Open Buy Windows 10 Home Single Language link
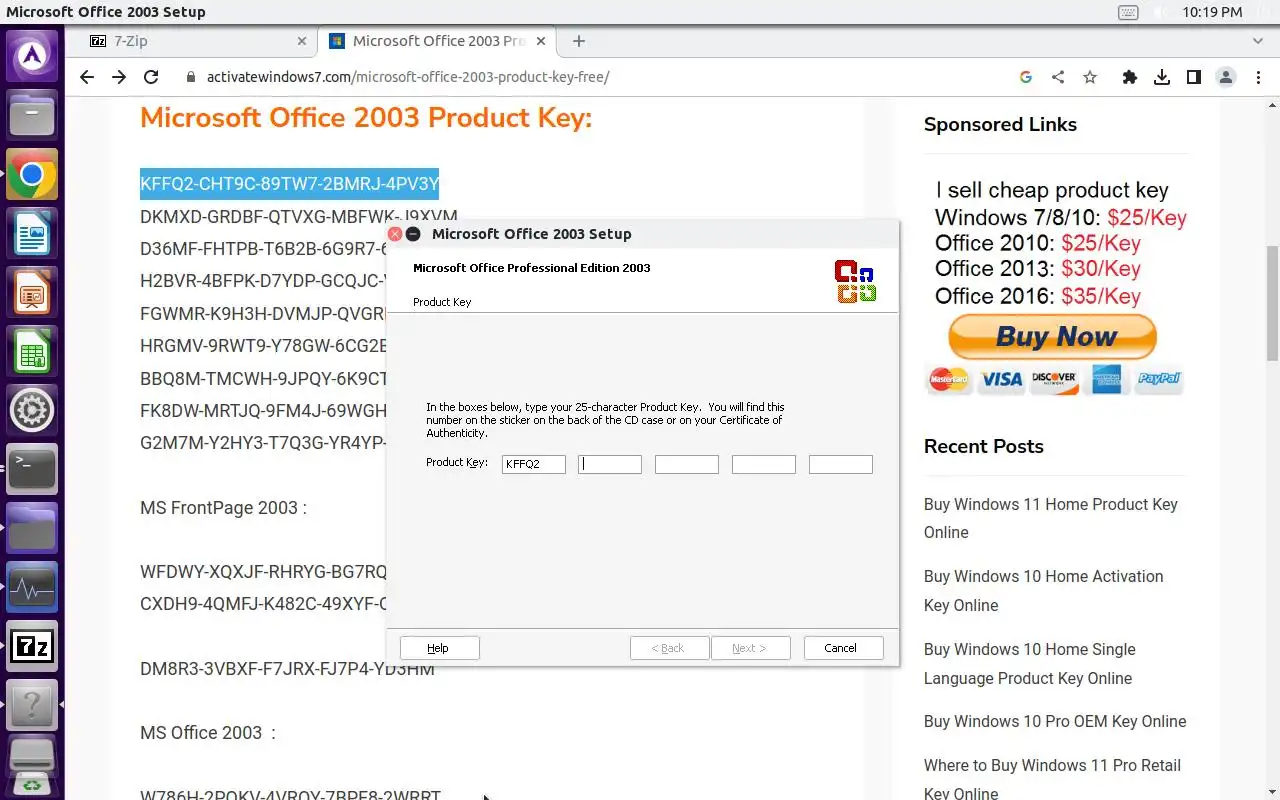1280x800 pixels. pyautogui.click(x=1030, y=663)
